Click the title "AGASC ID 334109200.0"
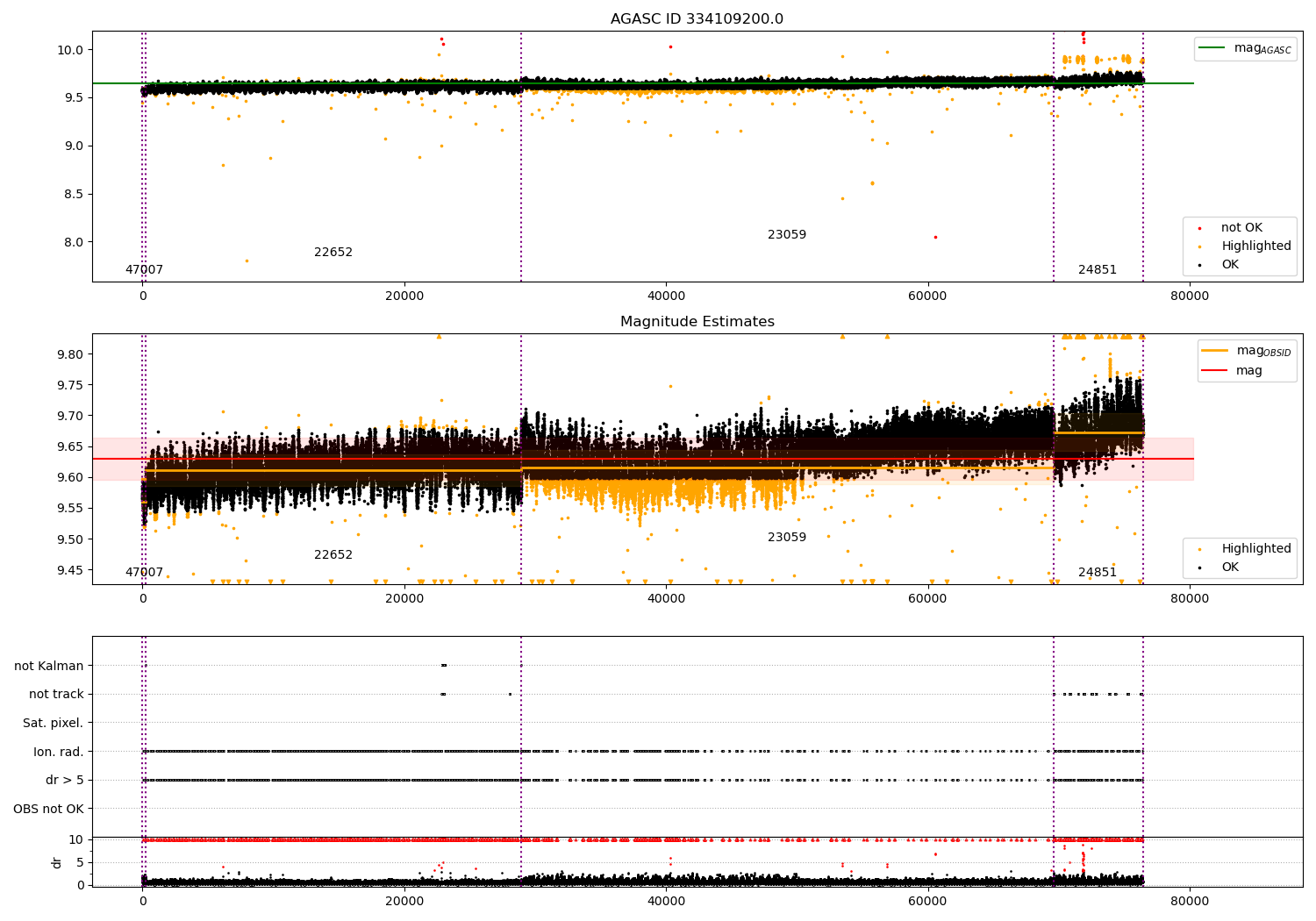This screenshot has width=1316, height=921. click(697, 19)
